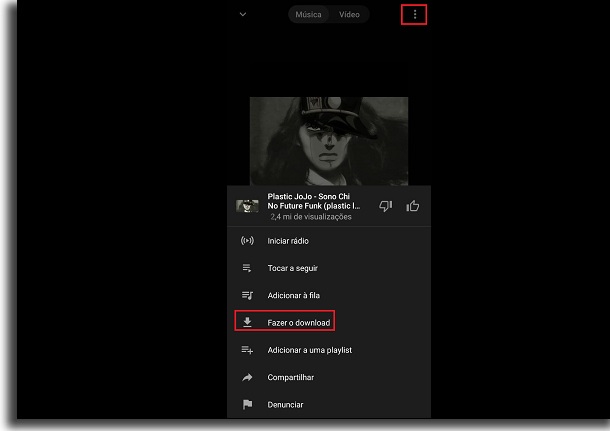This screenshot has height=431, width=610.
Task: Click the share arrow icon
Action: 247,377
